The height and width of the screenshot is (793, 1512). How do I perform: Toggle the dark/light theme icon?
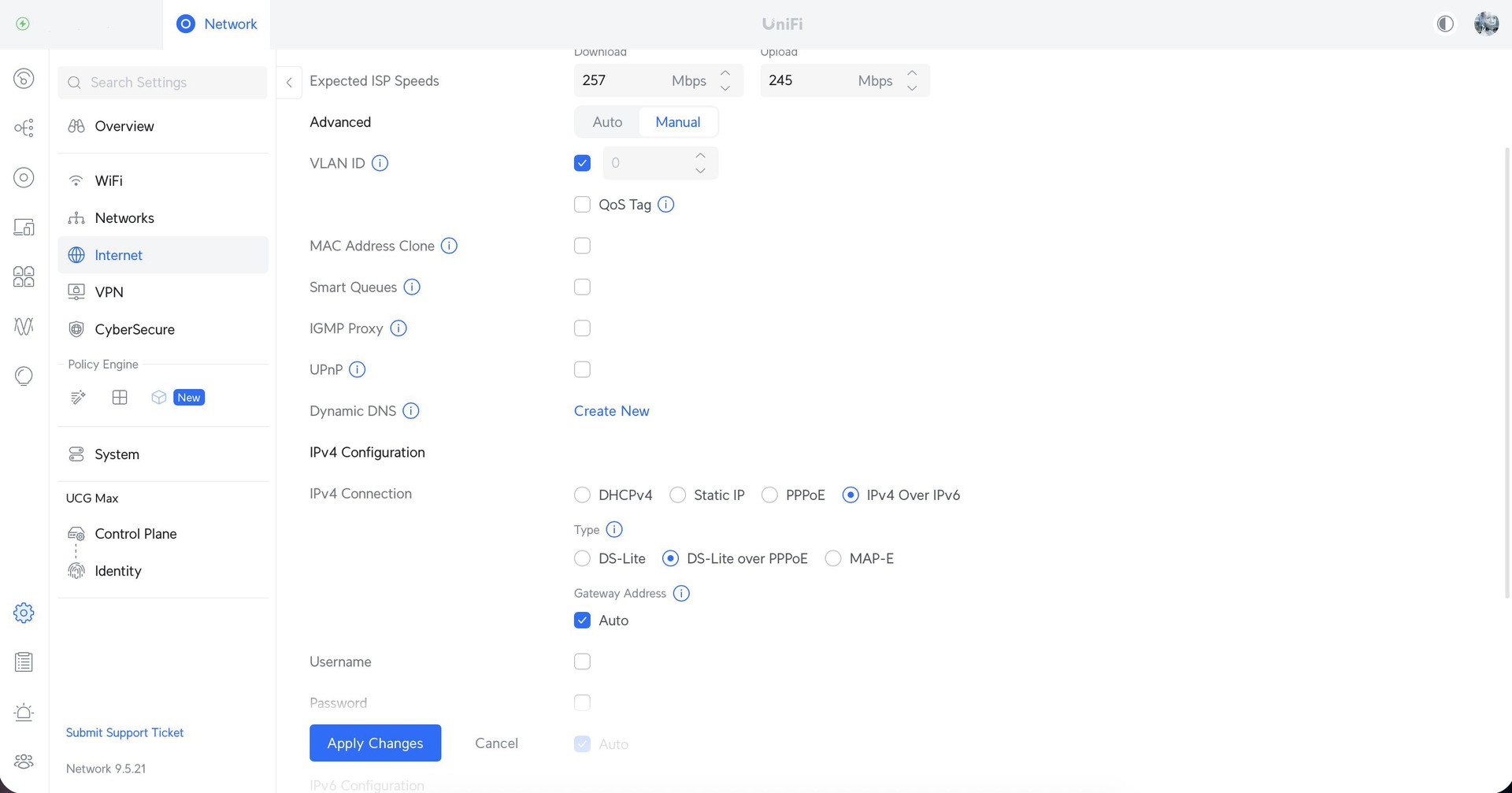[x=1445, y=24]
